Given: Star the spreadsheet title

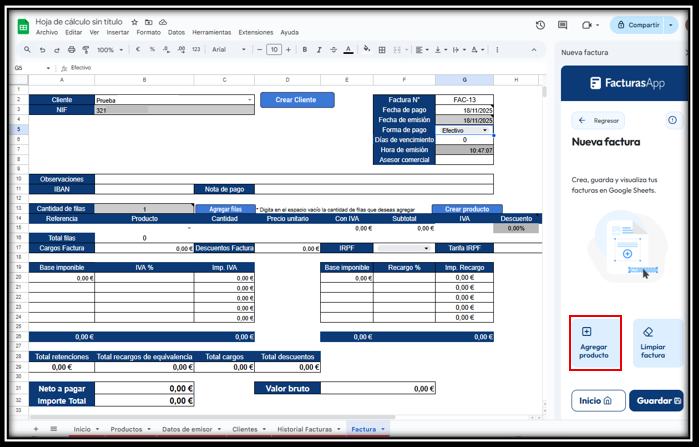Looking at the screenshot, I should point(135,21).
